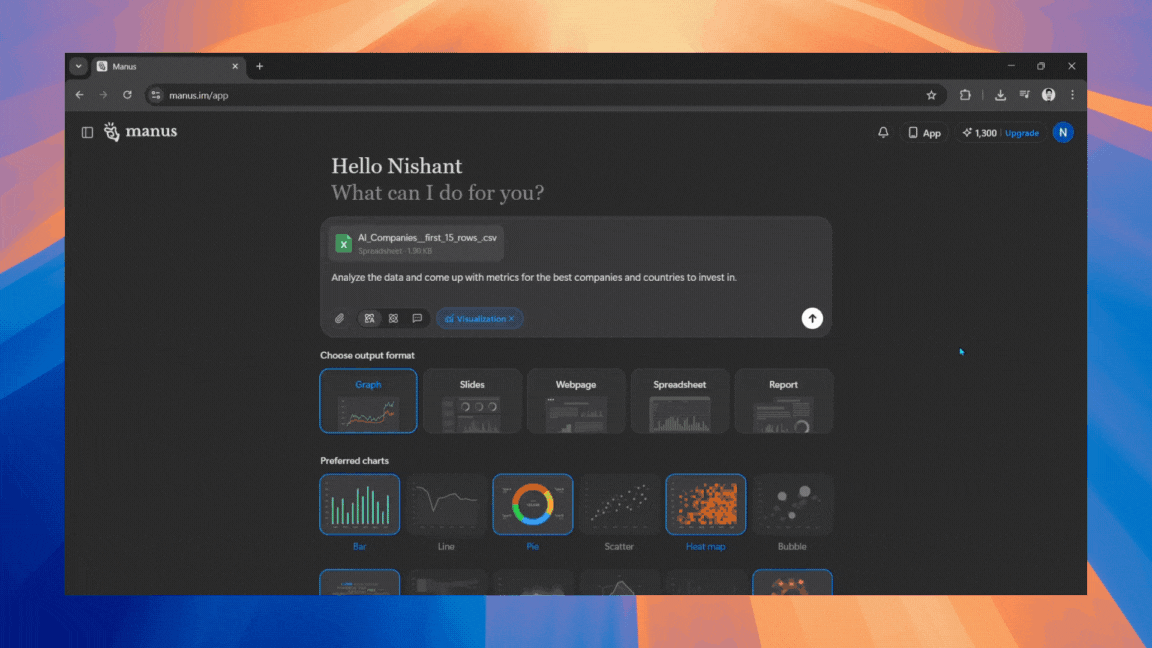Viewport: 1152px width, 648px height.
Task: Select the image generation mode icon
Action: [x=370, y=319]
